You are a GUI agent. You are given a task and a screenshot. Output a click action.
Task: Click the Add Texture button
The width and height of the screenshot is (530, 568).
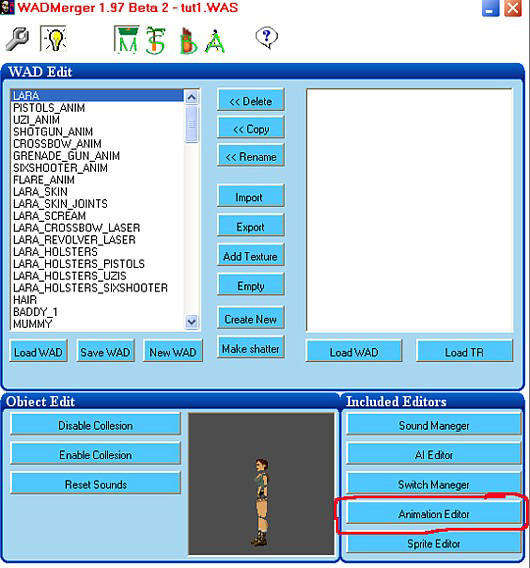[251, 255]
